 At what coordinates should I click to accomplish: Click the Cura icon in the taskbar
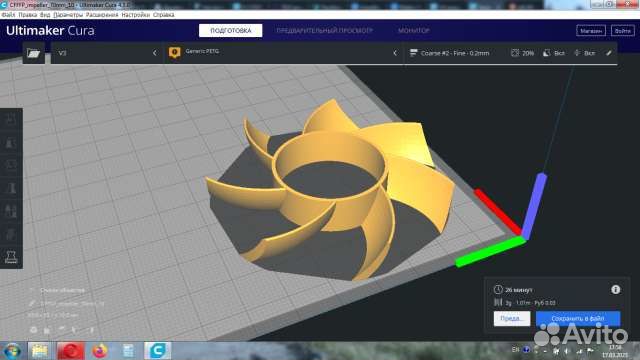158,351
